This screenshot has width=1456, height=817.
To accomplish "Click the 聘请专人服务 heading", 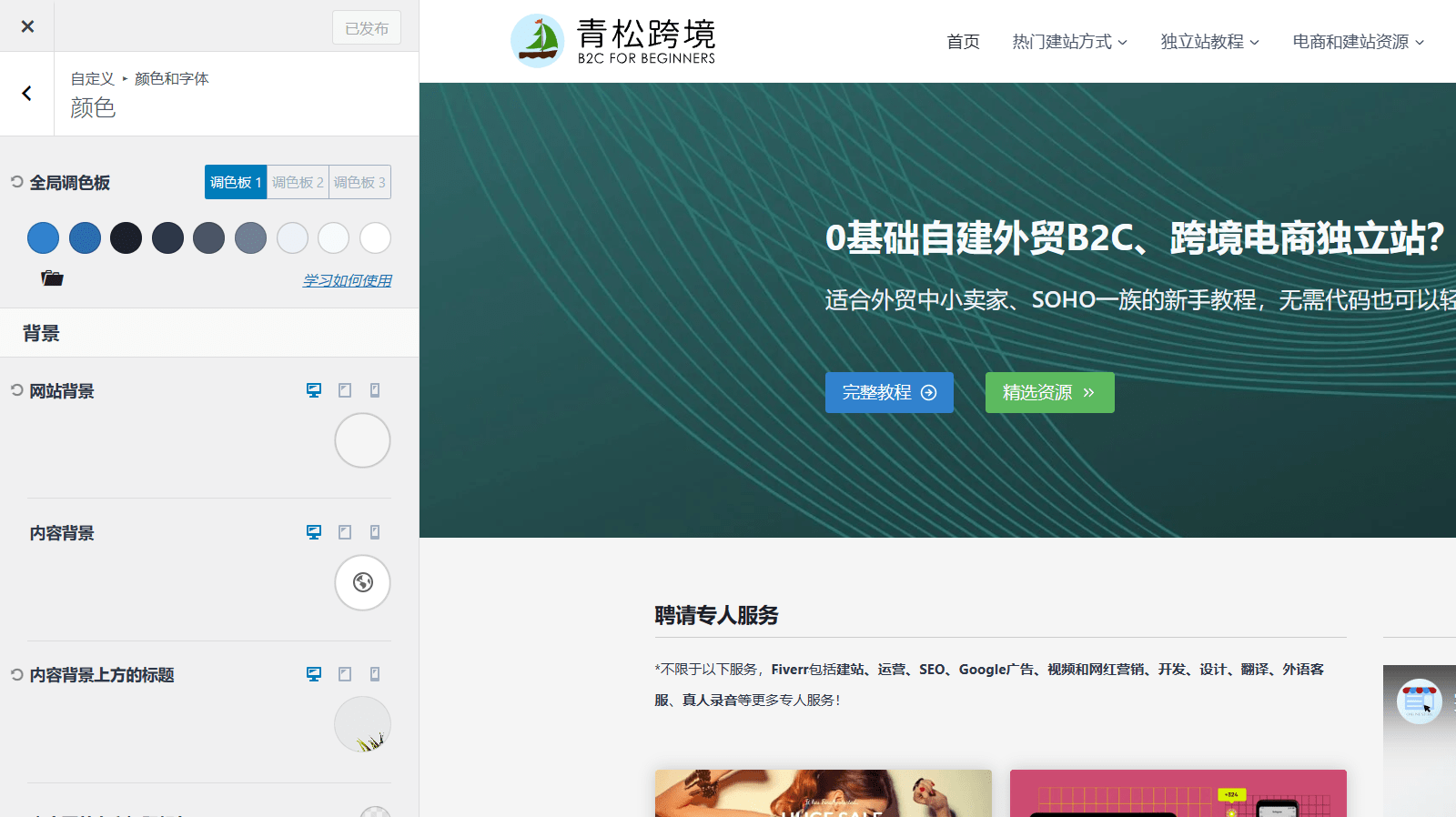I will 716,616.
